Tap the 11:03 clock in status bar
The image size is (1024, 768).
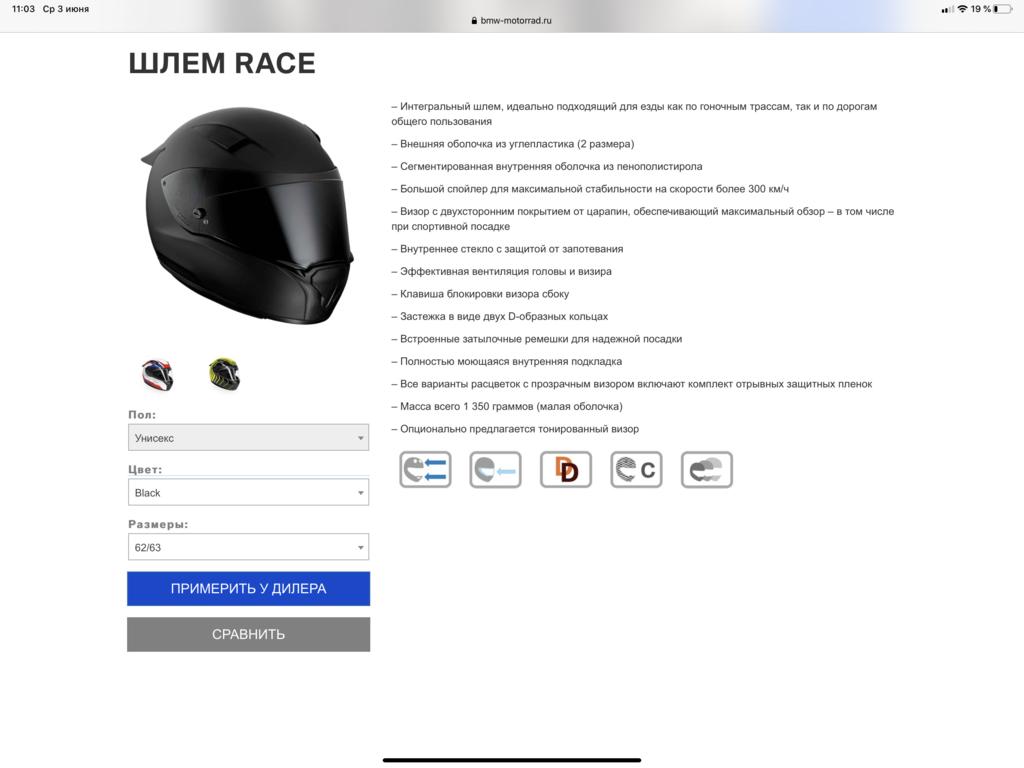(23, 9)
